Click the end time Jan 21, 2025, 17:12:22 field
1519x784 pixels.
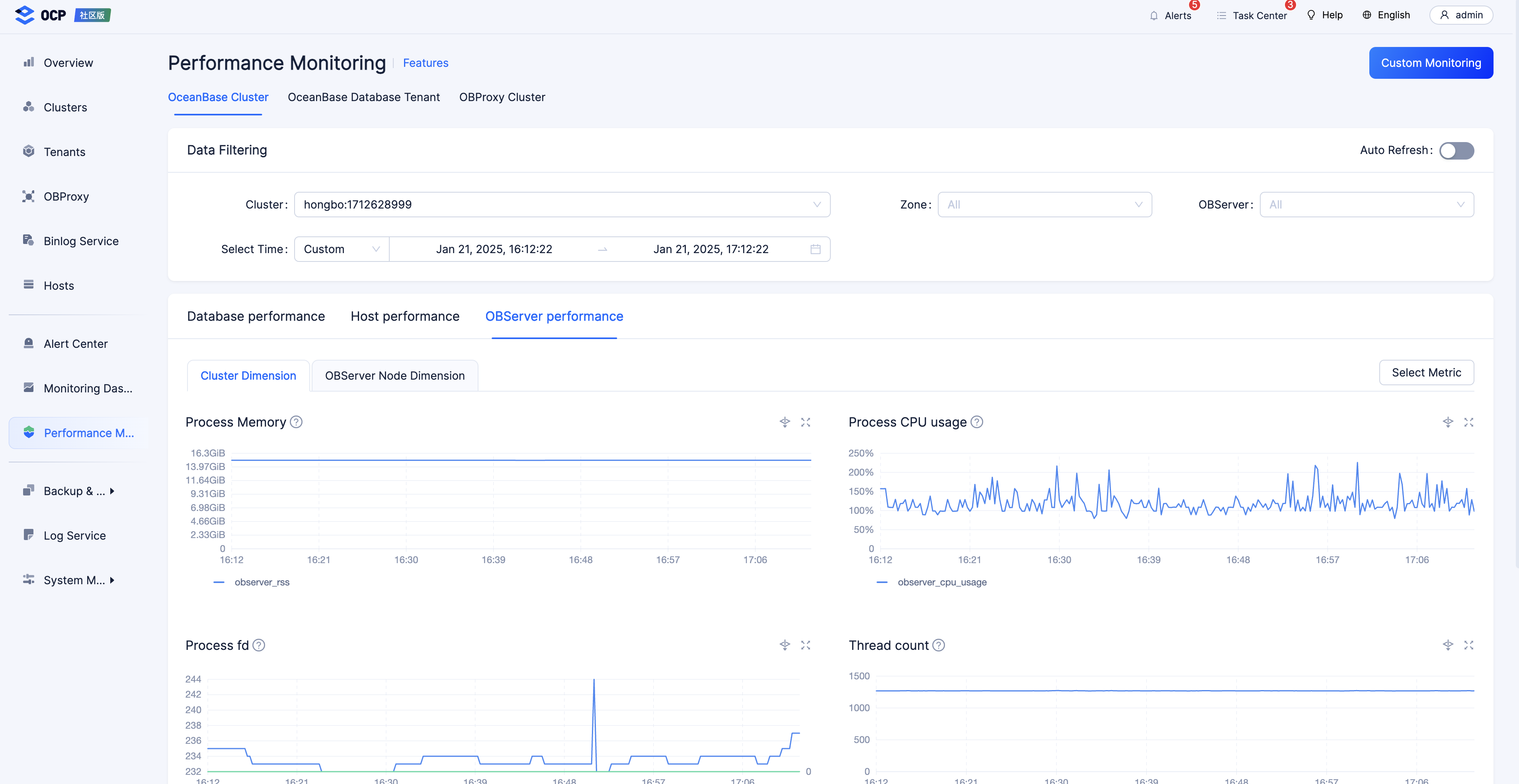(711, 250)
